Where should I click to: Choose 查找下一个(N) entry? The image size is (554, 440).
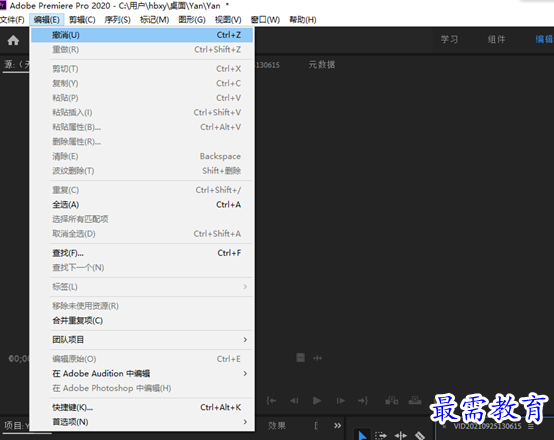point(142,267)
